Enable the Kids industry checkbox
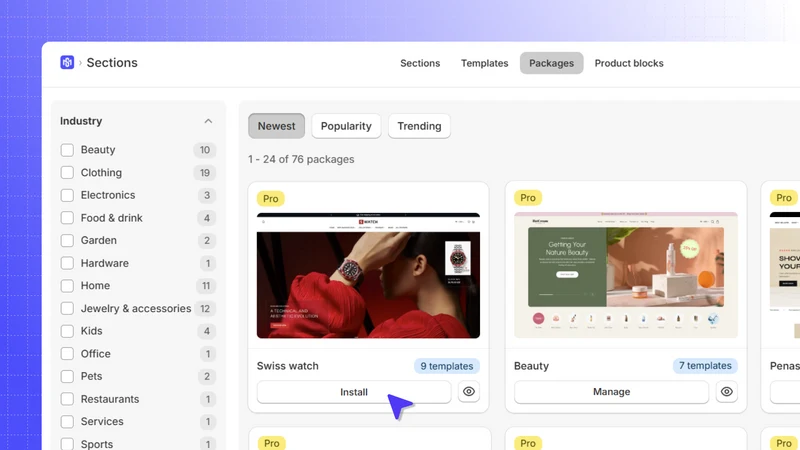Image resolution: width=800 pixels, height=450 pixels. click(67, 331)
